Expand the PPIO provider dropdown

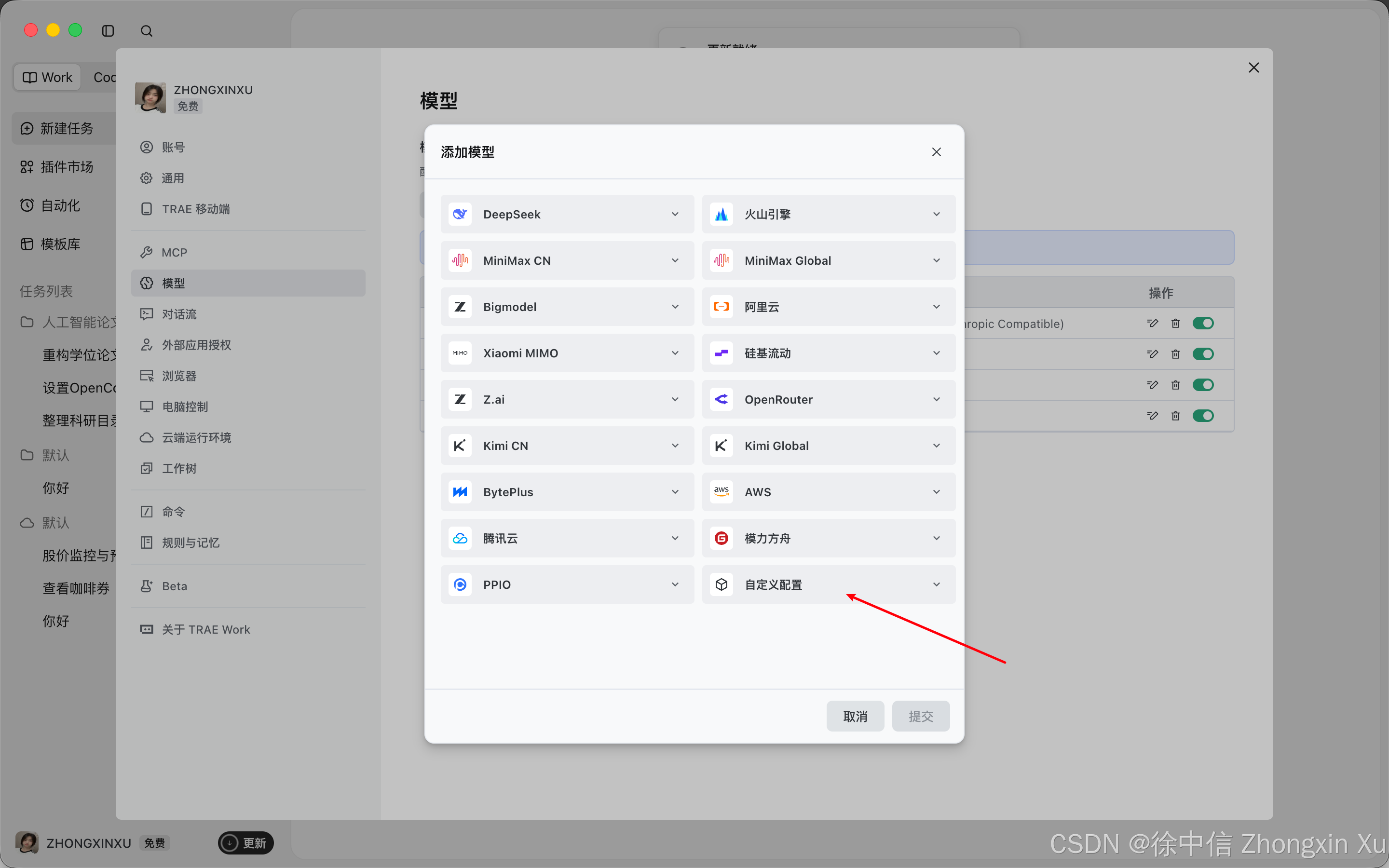pos(675,584)
